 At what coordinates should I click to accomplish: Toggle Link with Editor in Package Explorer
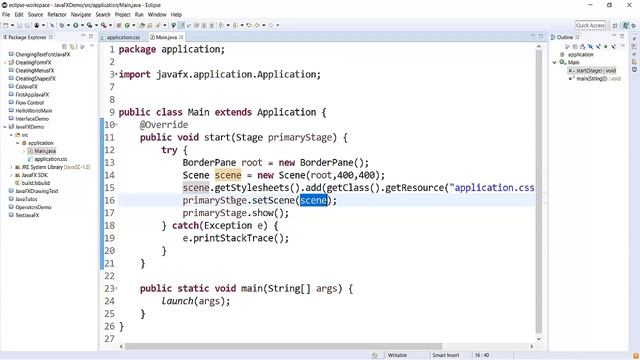click(x=73, y=47)
